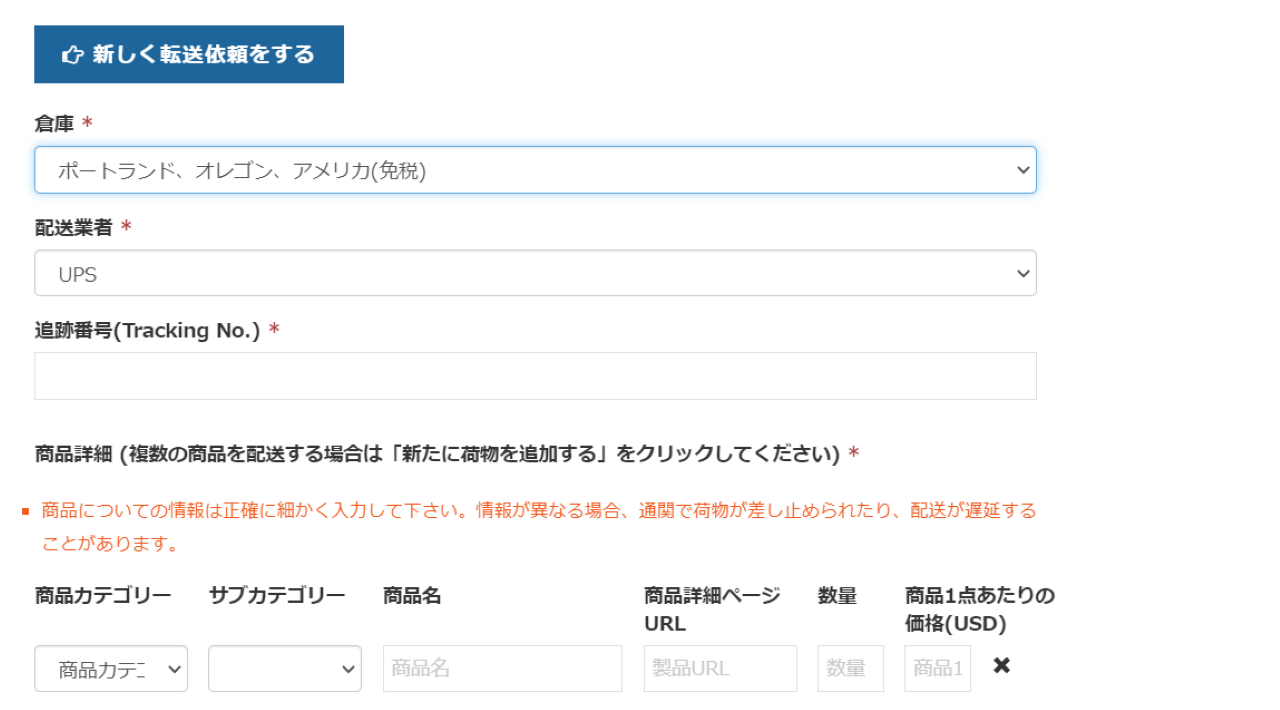Image resolution: width=1280 pixels, height=710 pixels.
Task: Open the サブカテゴリー dropdown
Action: point(285,668)
